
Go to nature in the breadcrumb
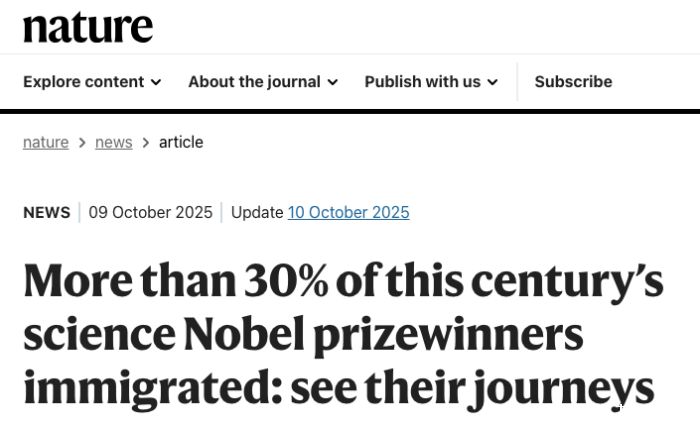pyautogui.click(x=46, y=142)
